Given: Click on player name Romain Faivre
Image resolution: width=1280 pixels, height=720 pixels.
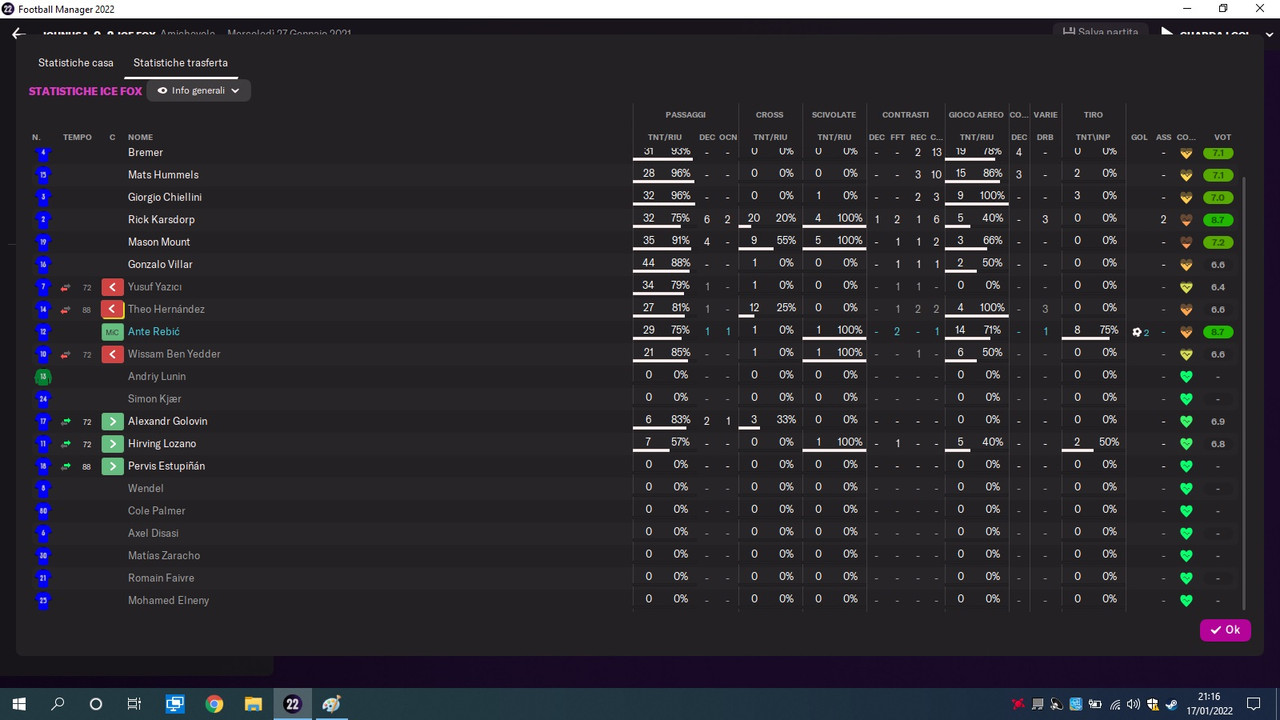Looking at the screenshot, I should 161,578.
